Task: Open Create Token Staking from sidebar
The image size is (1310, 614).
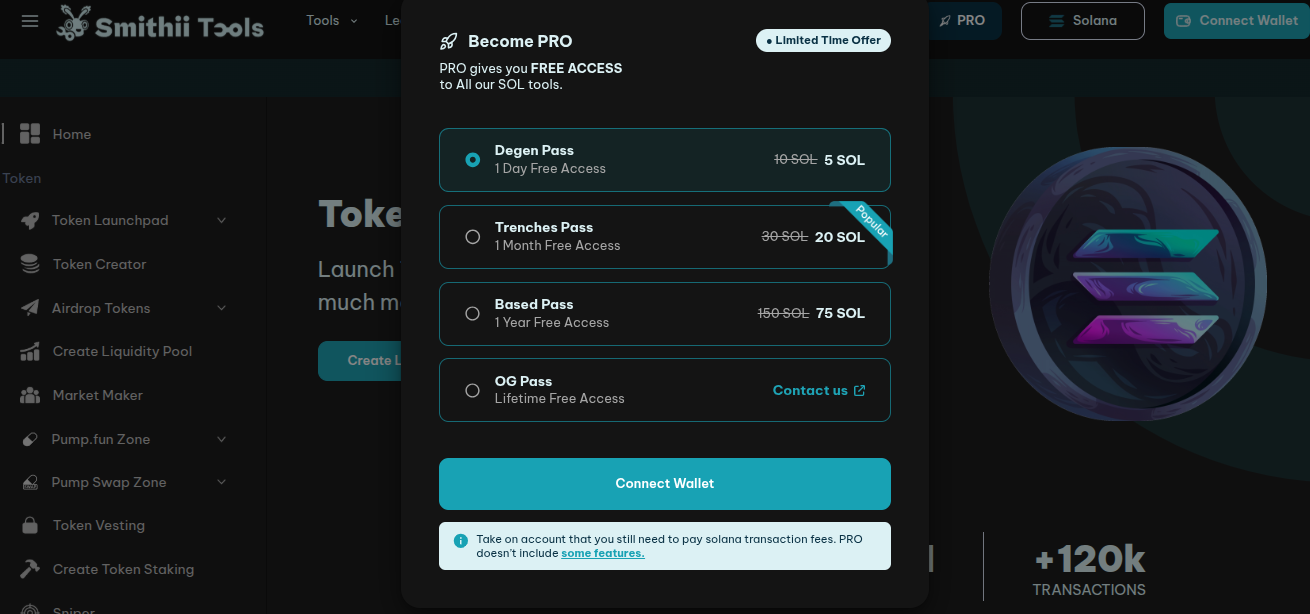Action: point(123,569)
